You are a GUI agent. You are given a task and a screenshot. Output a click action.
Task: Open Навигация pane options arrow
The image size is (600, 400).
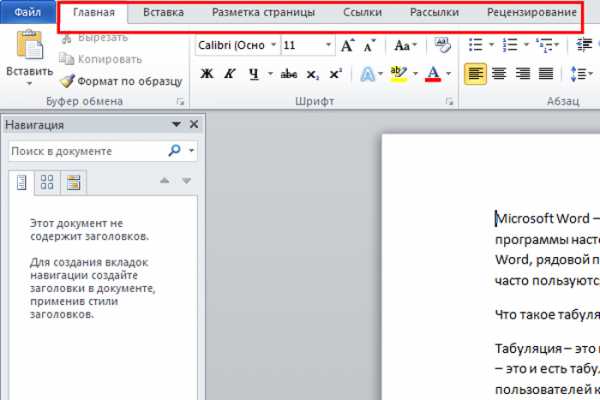pyautogui.click(x=176, y=124)
